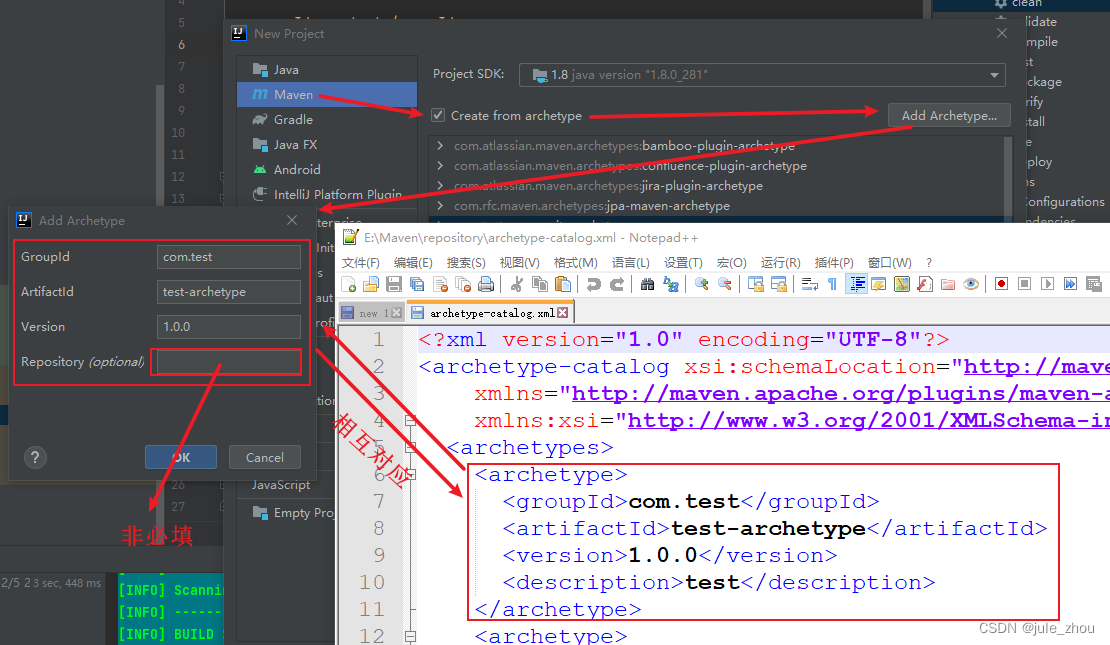Image resolution: width=1110 pixels, height=645 pixels.
Task: Click the Close All documents toolbar icon
Action: [464, 285]
